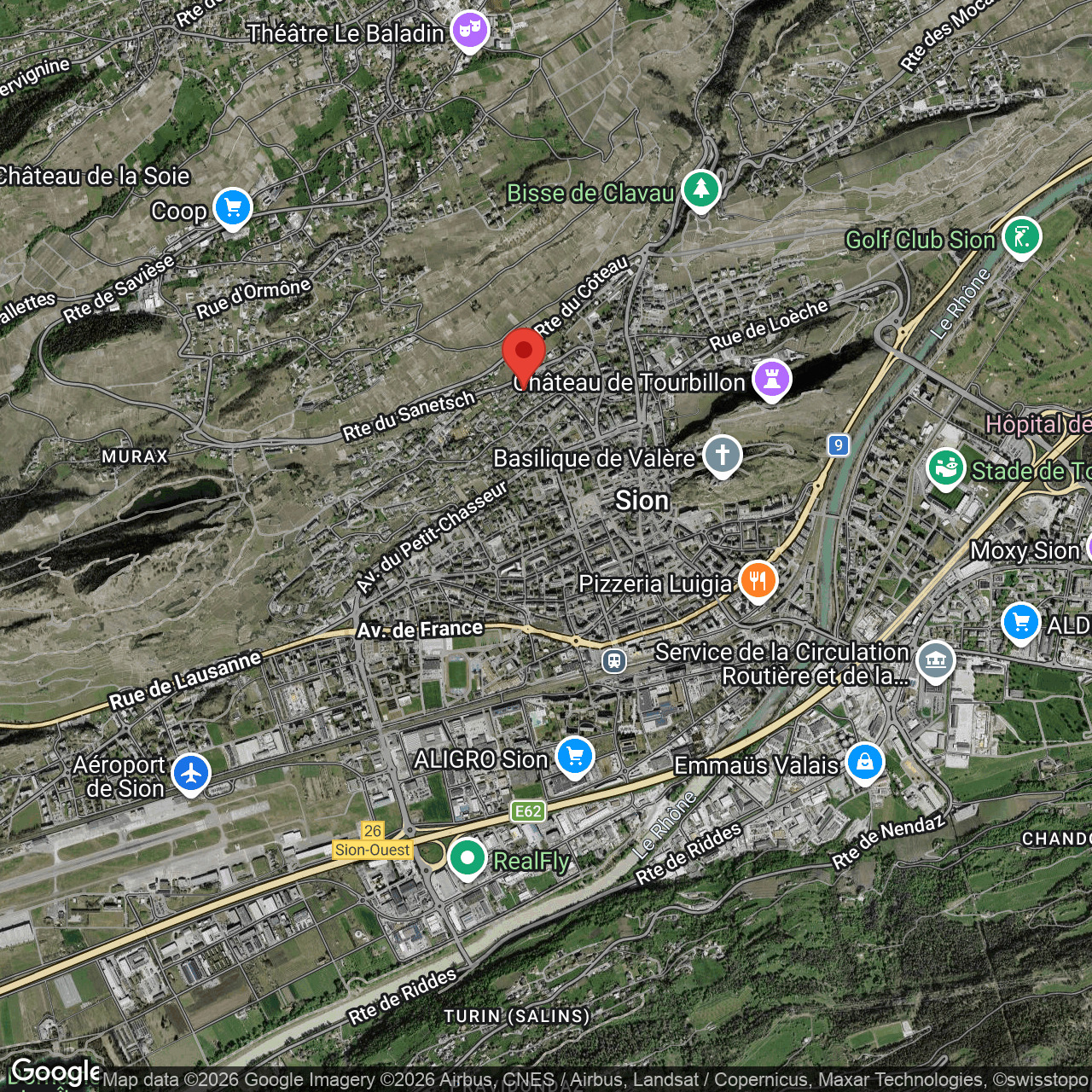Screen dimensions: 1092x1092
Task: Click the route 9 highway shield
Action: (x=839, y=445)
